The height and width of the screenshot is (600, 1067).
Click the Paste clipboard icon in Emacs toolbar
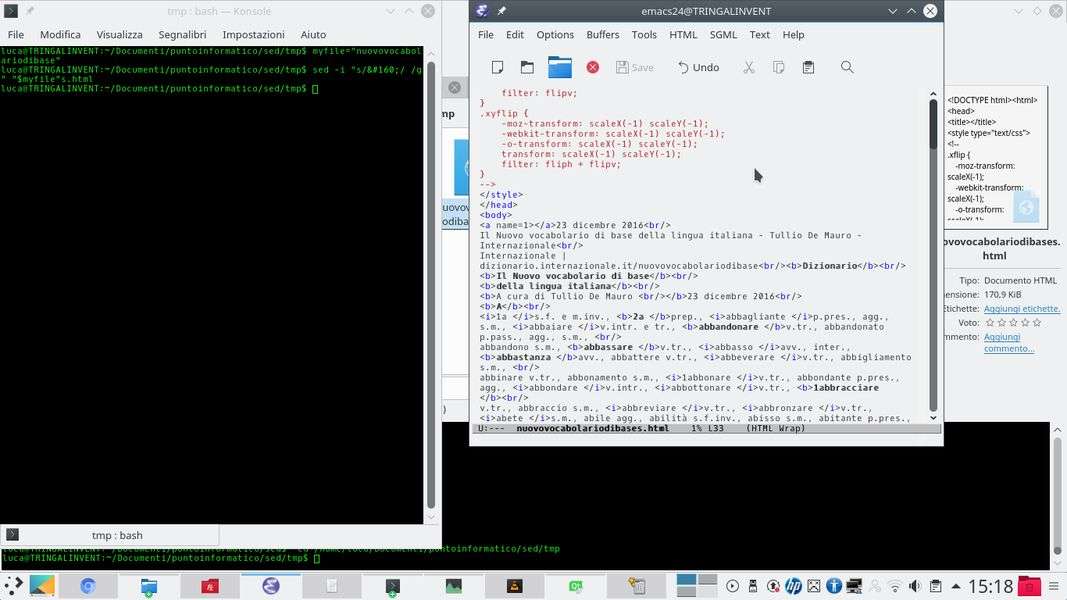tap(808, 67)
